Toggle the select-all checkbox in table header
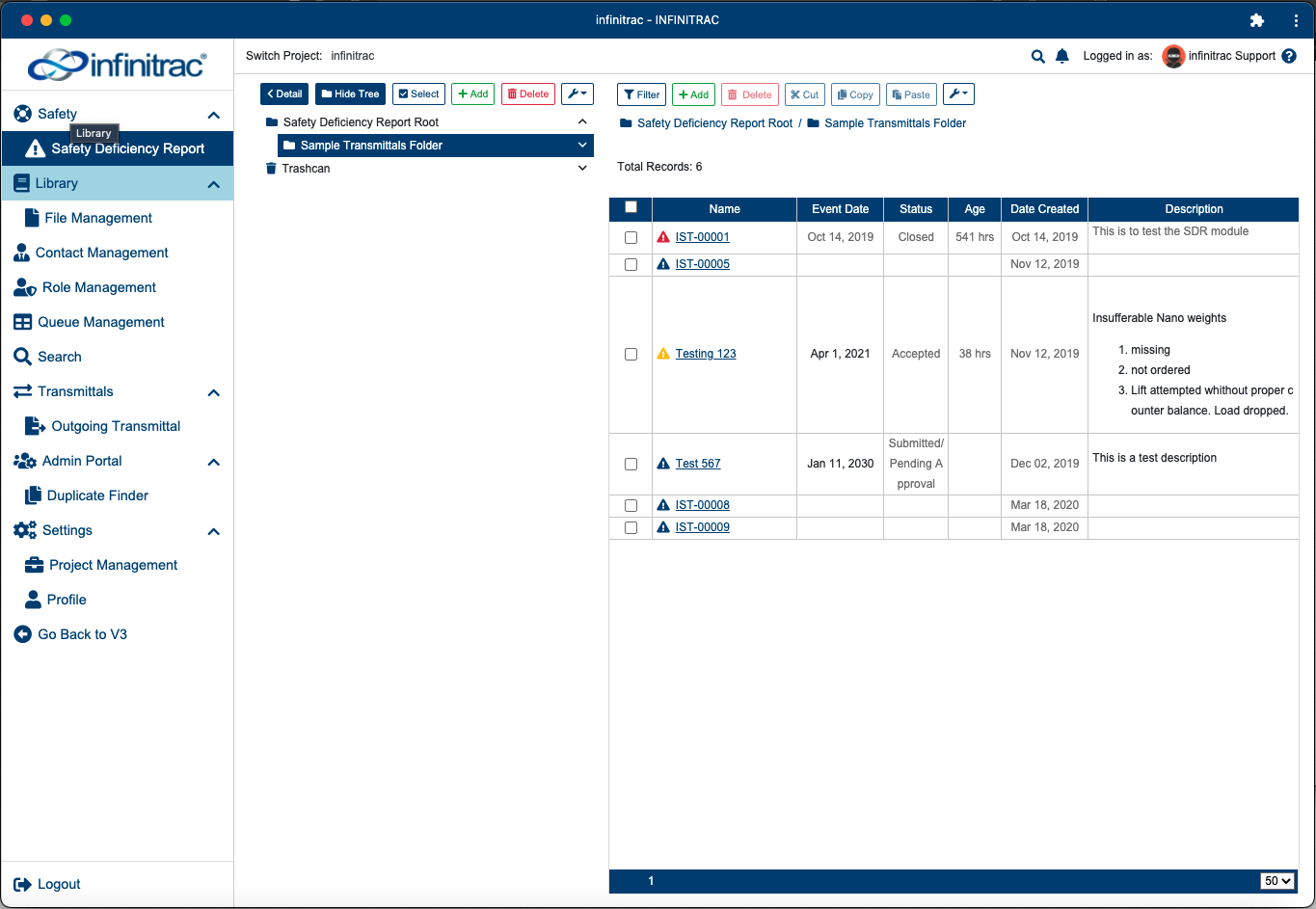Viewport: 1316px width, 909px height. 631,207
